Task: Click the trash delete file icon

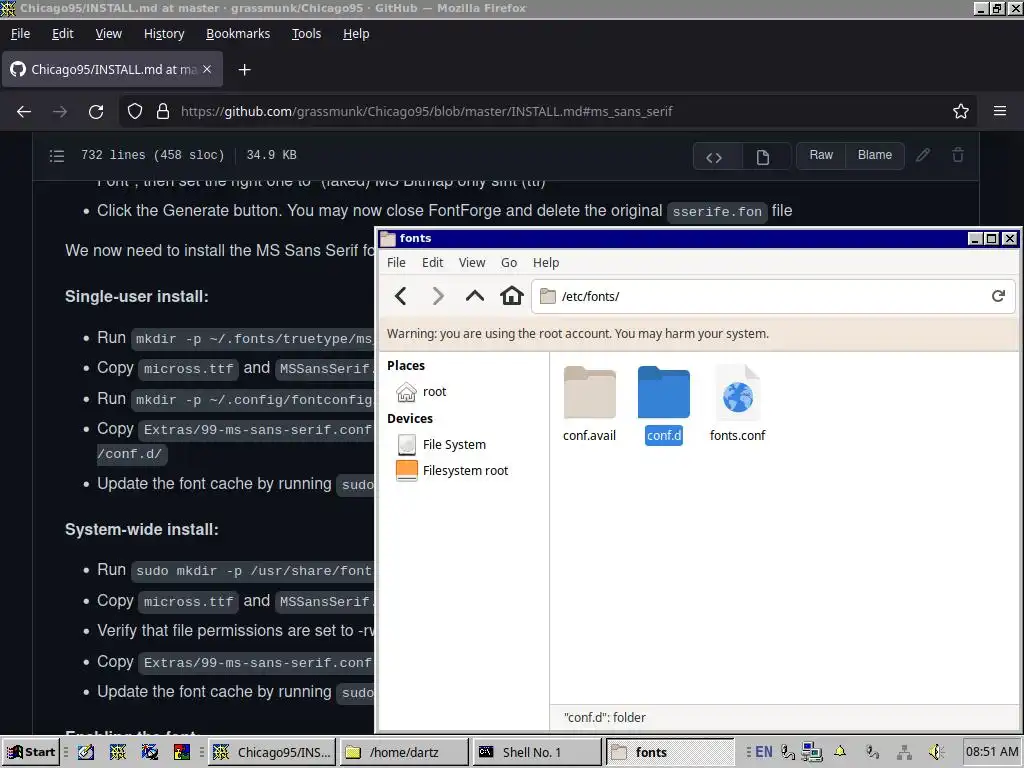Action: point(958,155)
